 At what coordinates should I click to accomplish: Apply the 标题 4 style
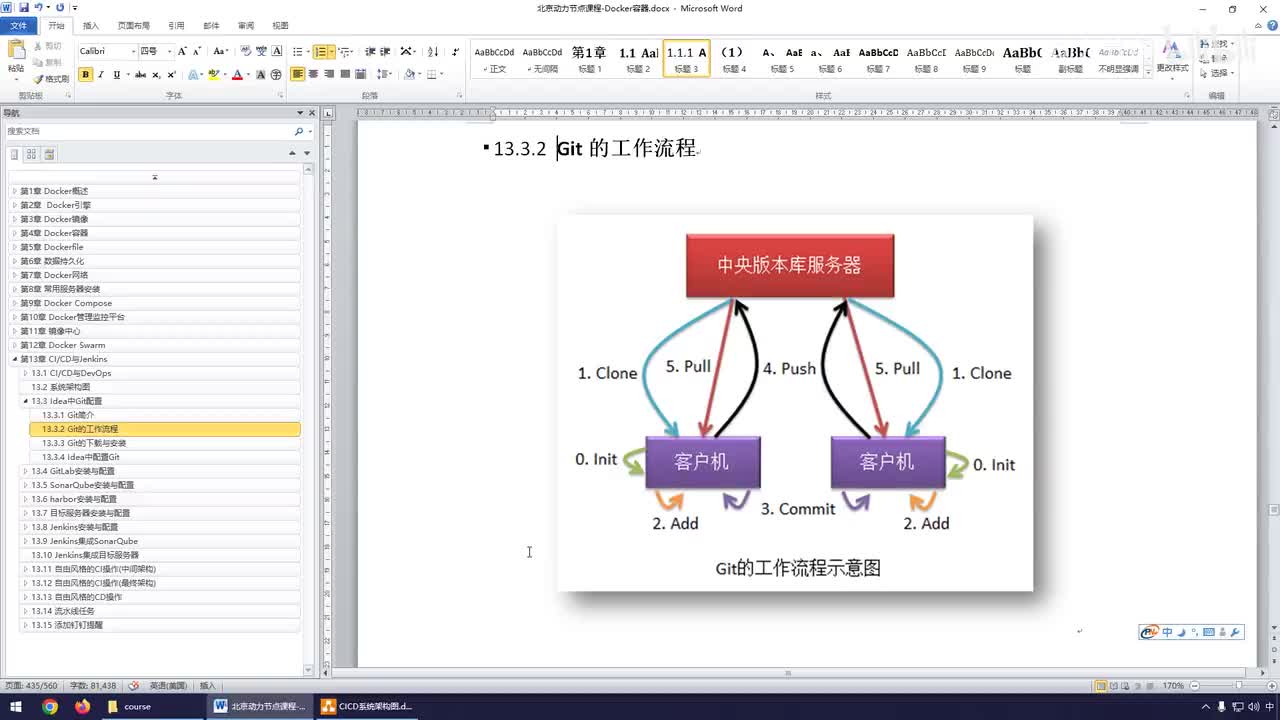734,59
